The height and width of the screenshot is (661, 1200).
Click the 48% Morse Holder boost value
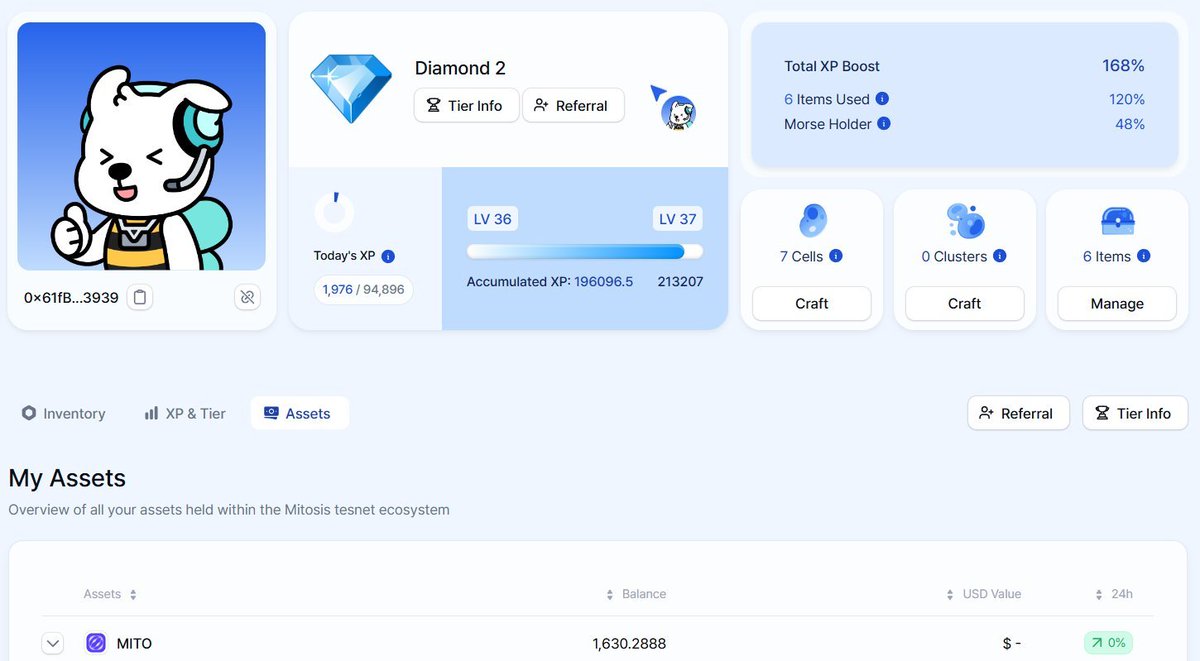[1130, 124]
